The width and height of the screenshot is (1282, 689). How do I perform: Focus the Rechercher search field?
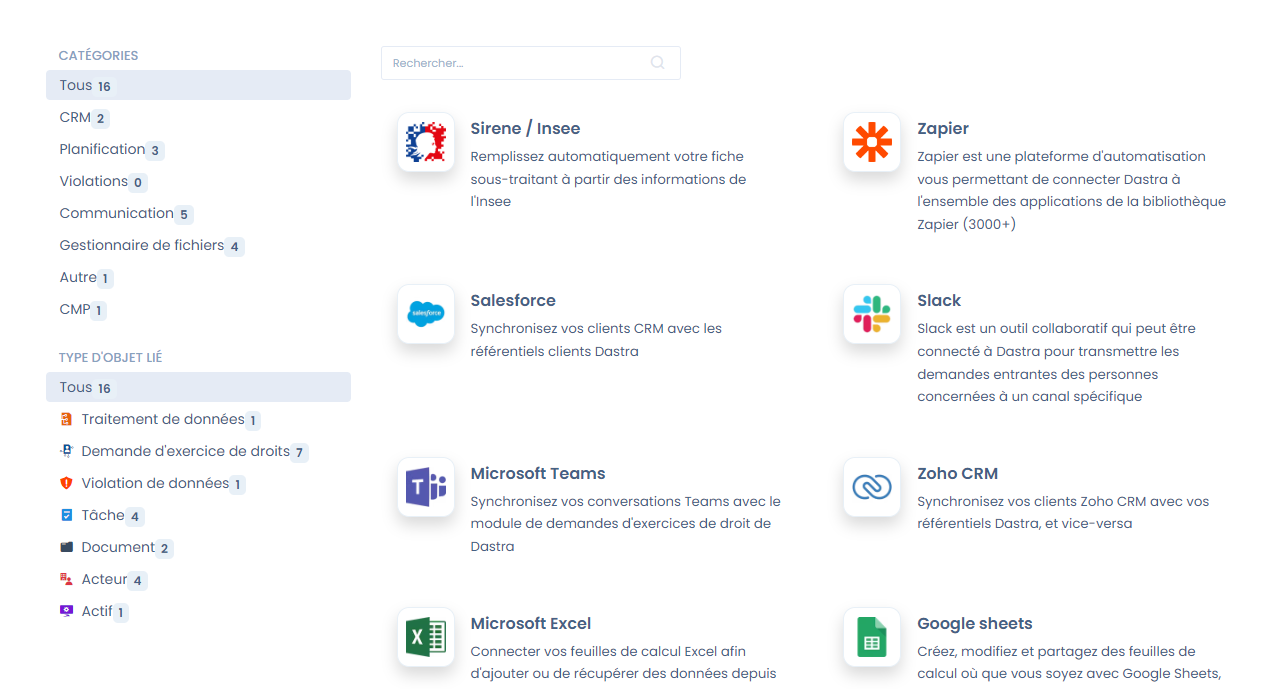click(531, 63)
